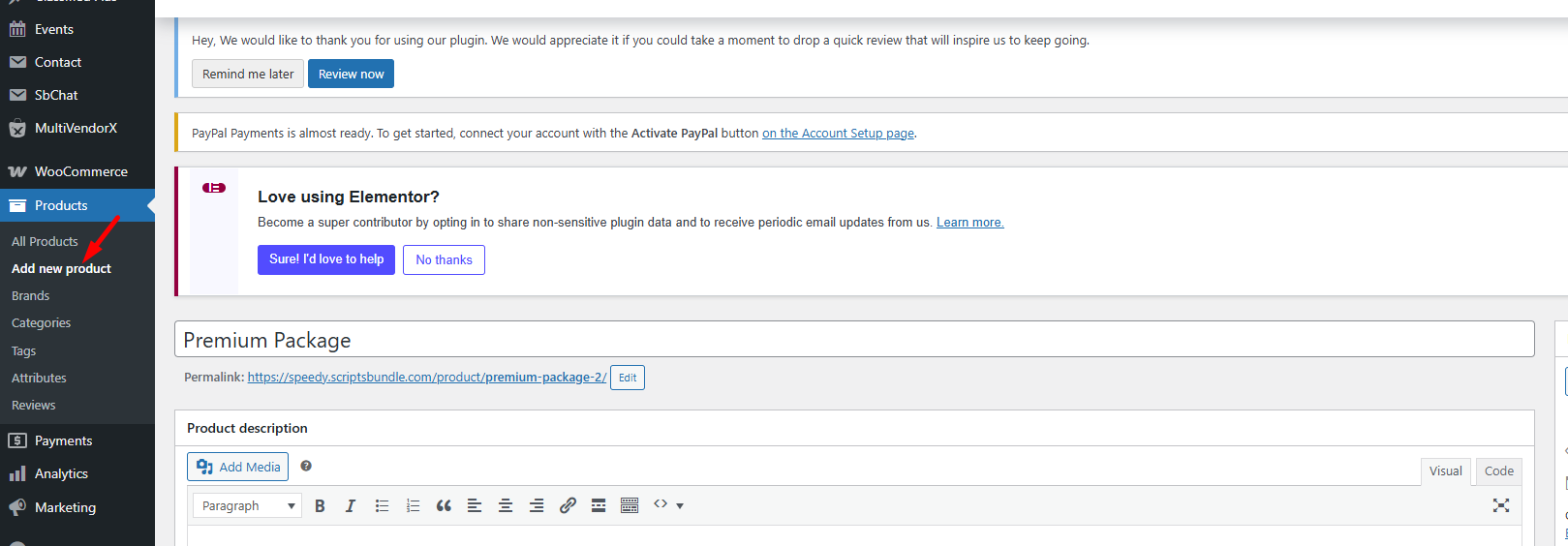Screen dimensions: 1568x546
Task: Align text center in editor
Action: tap(506, 505)
